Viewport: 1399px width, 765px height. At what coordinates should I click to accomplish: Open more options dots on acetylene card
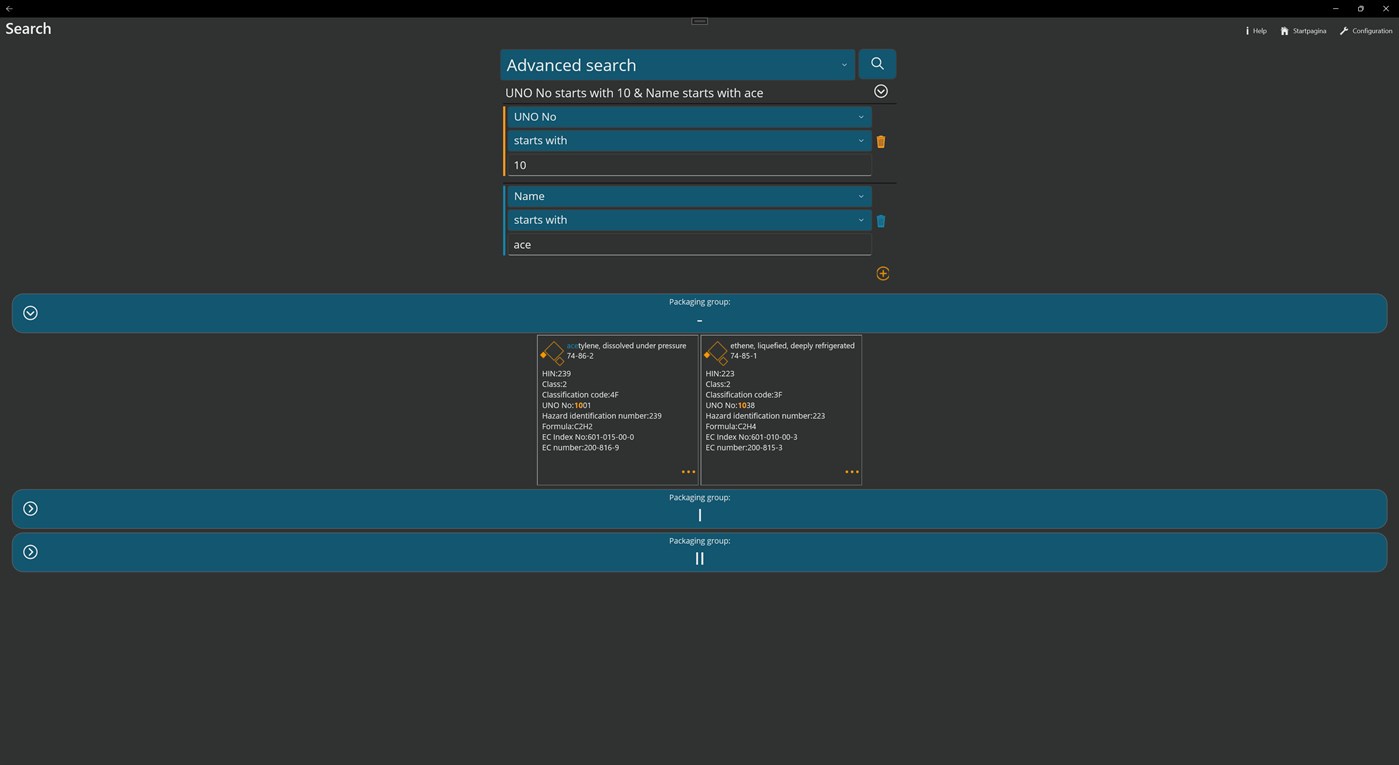point(688,472)
